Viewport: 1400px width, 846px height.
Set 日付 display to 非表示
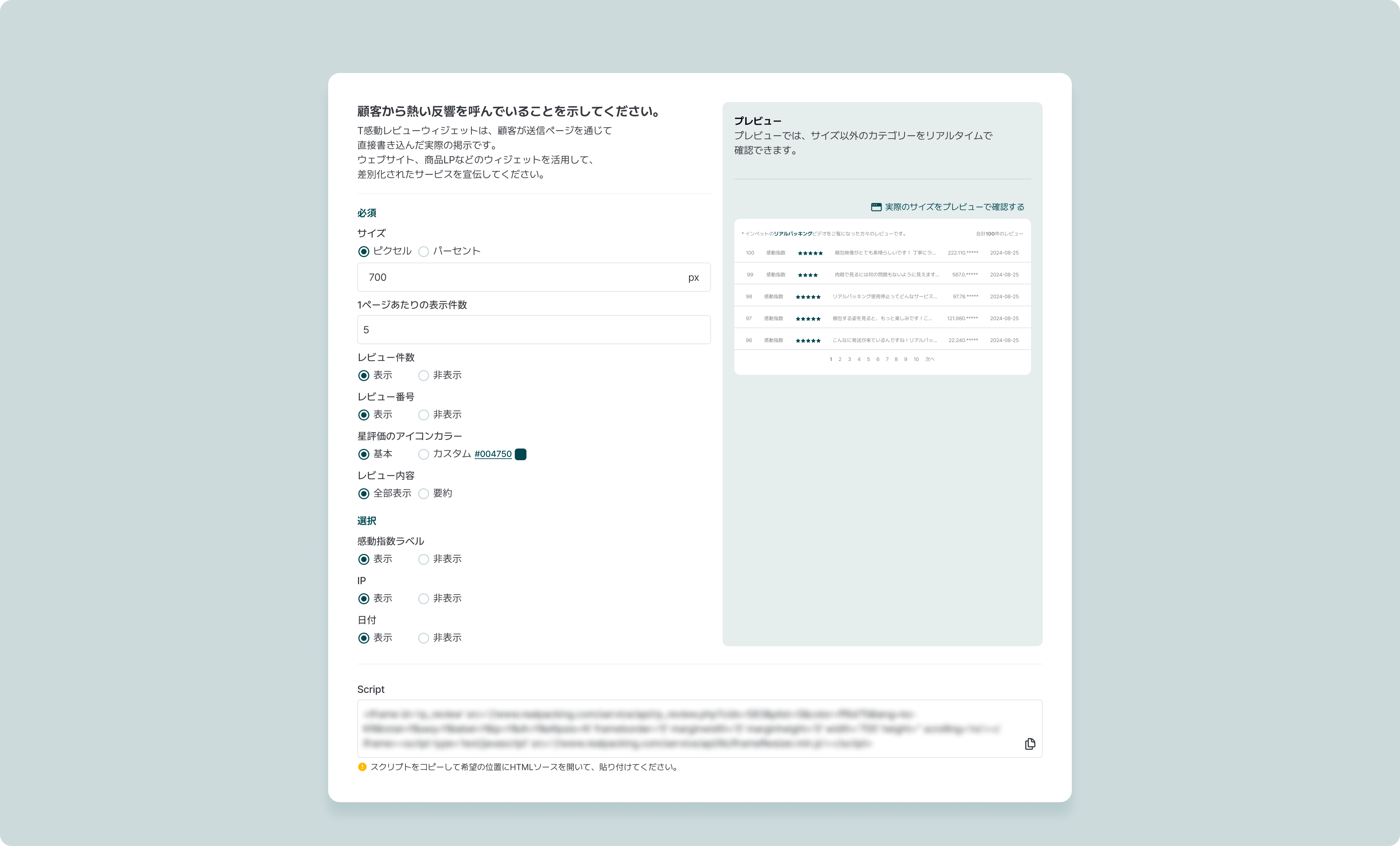pos(423,638)
